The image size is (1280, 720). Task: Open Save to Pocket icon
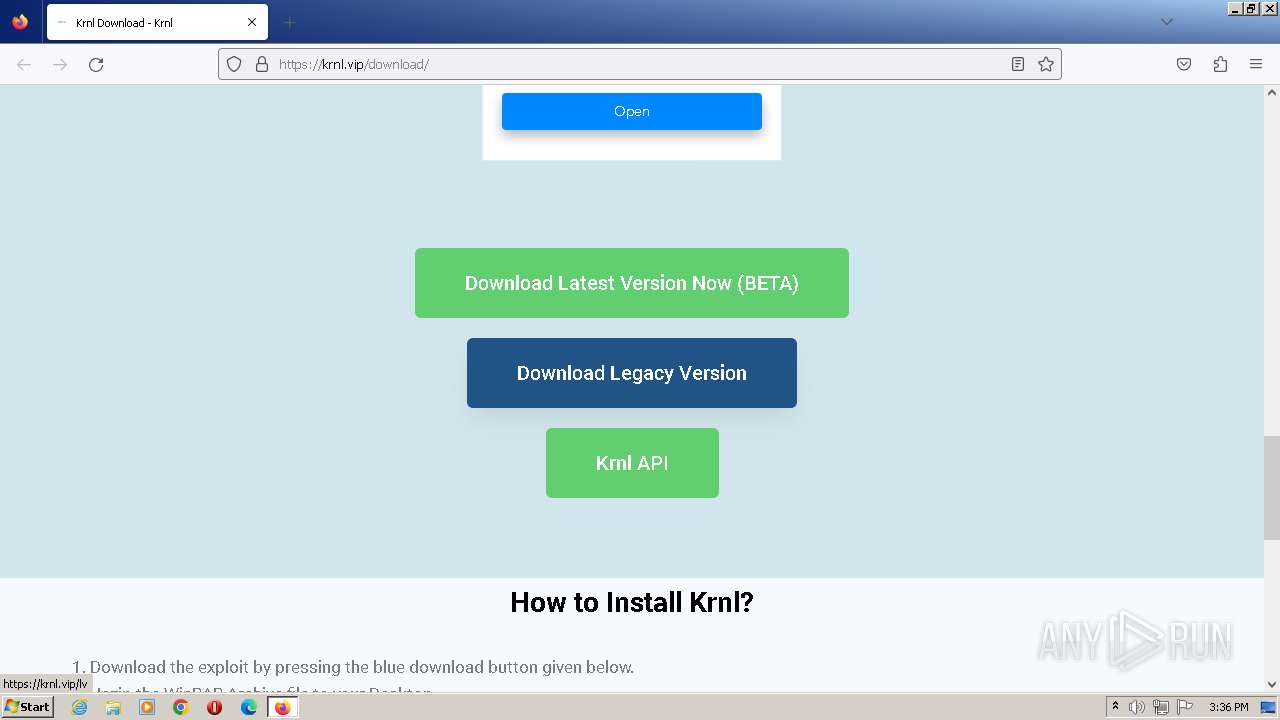point(1184,64)
